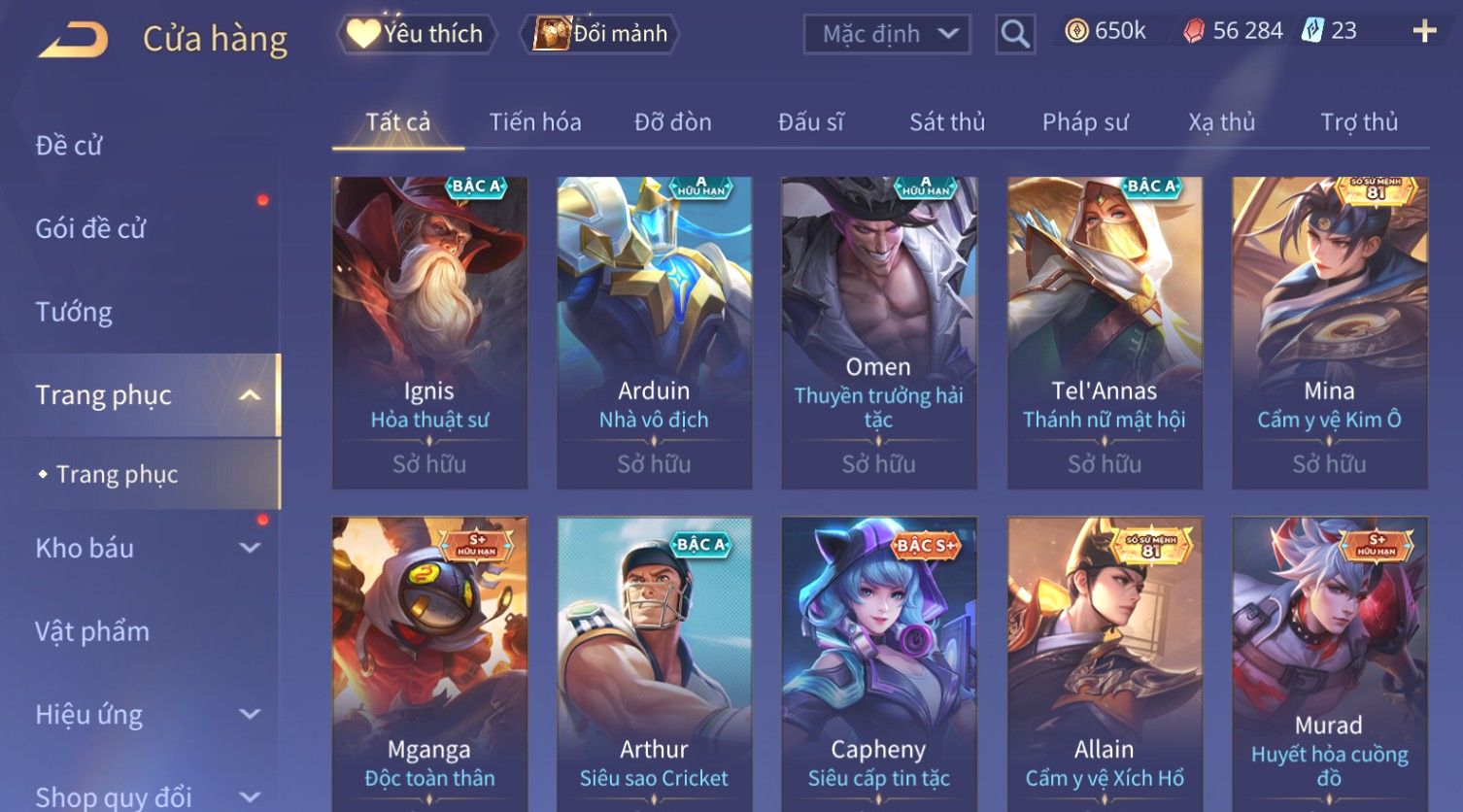Open Gói đề cử in sidebar
This screenshot has width=1463, height=812.
[x=90, y=229]
